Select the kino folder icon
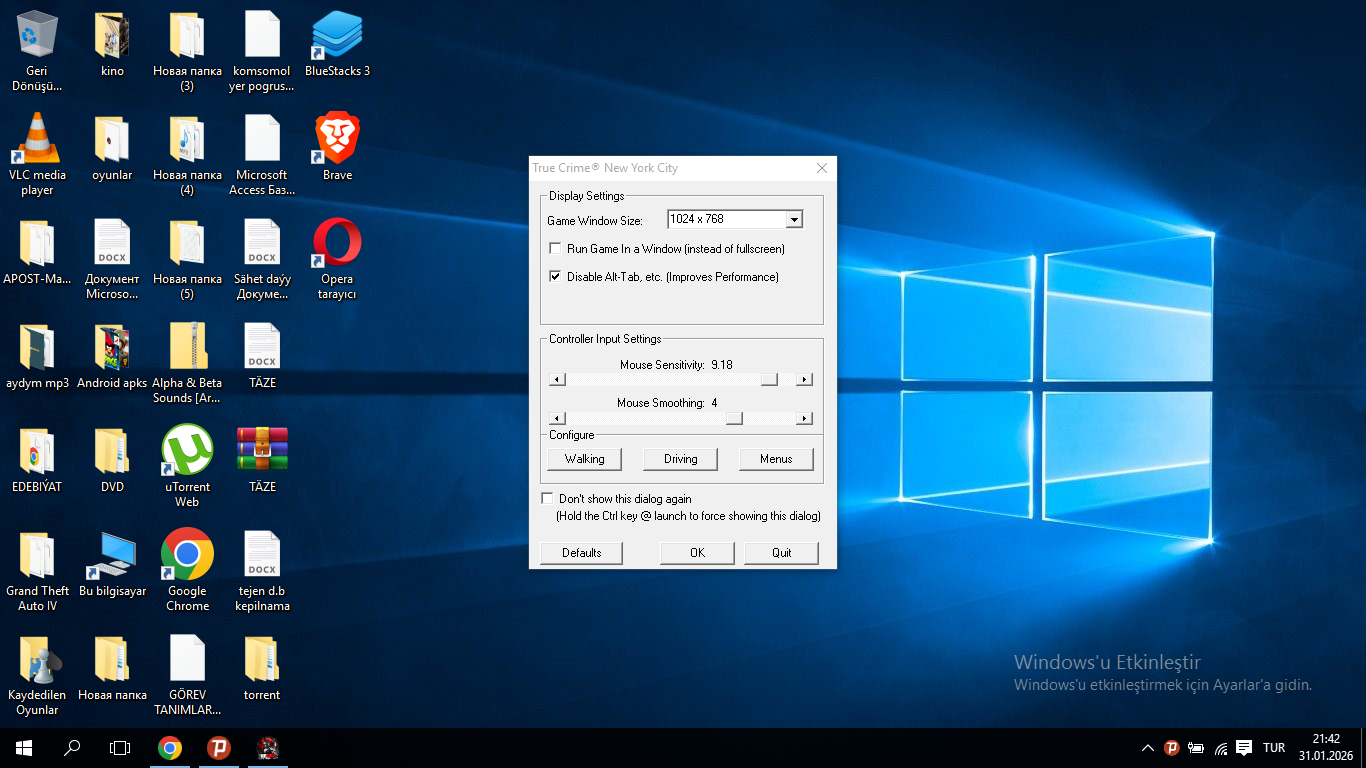The height and width of the screenshot is (768, 1366). tap(112, 45)
